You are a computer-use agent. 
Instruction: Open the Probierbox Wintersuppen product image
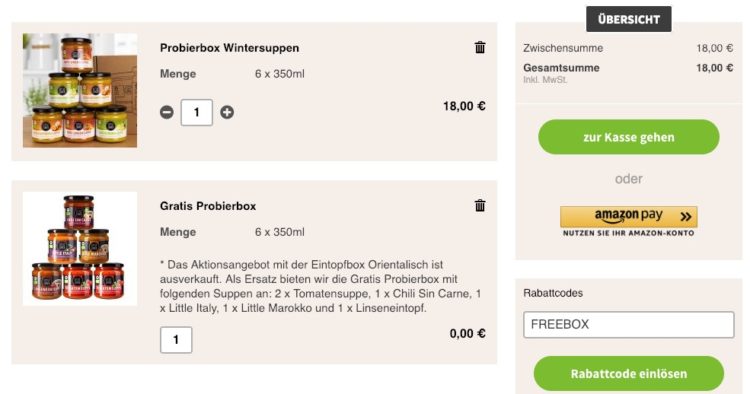click(x=80, y=90)
